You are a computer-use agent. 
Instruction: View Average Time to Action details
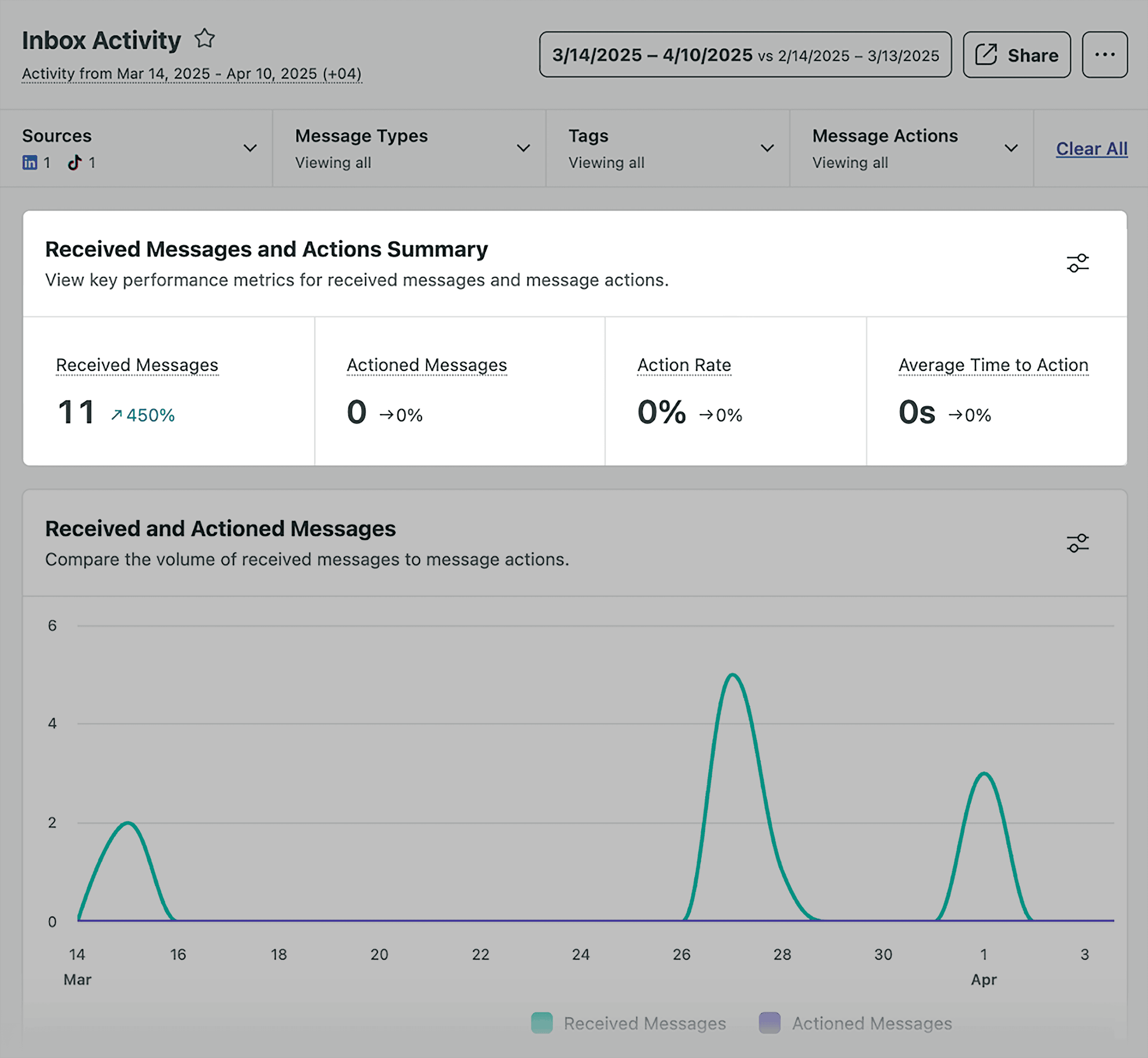coord(993,365)
